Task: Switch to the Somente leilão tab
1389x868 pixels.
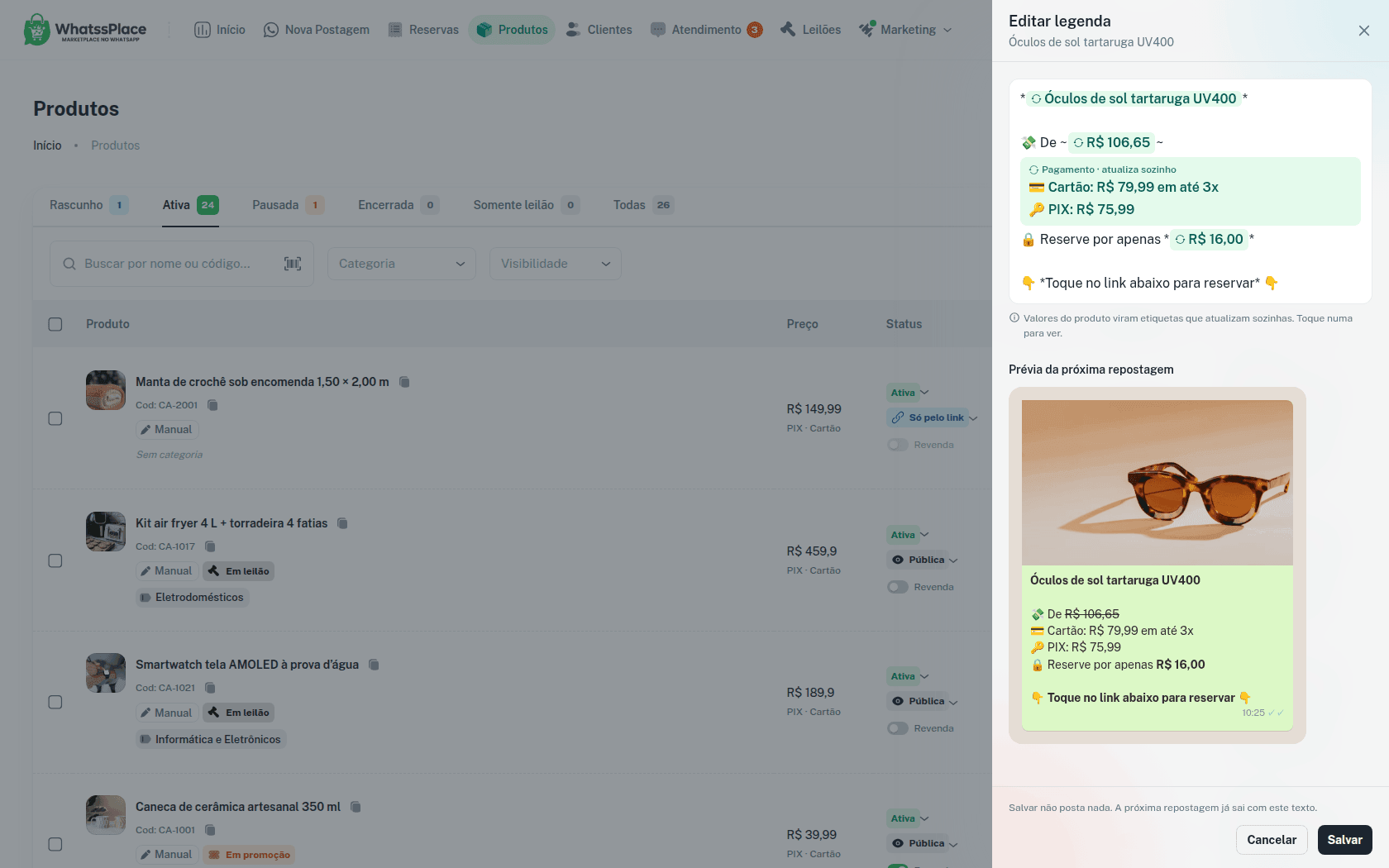Action: point(526,205)
